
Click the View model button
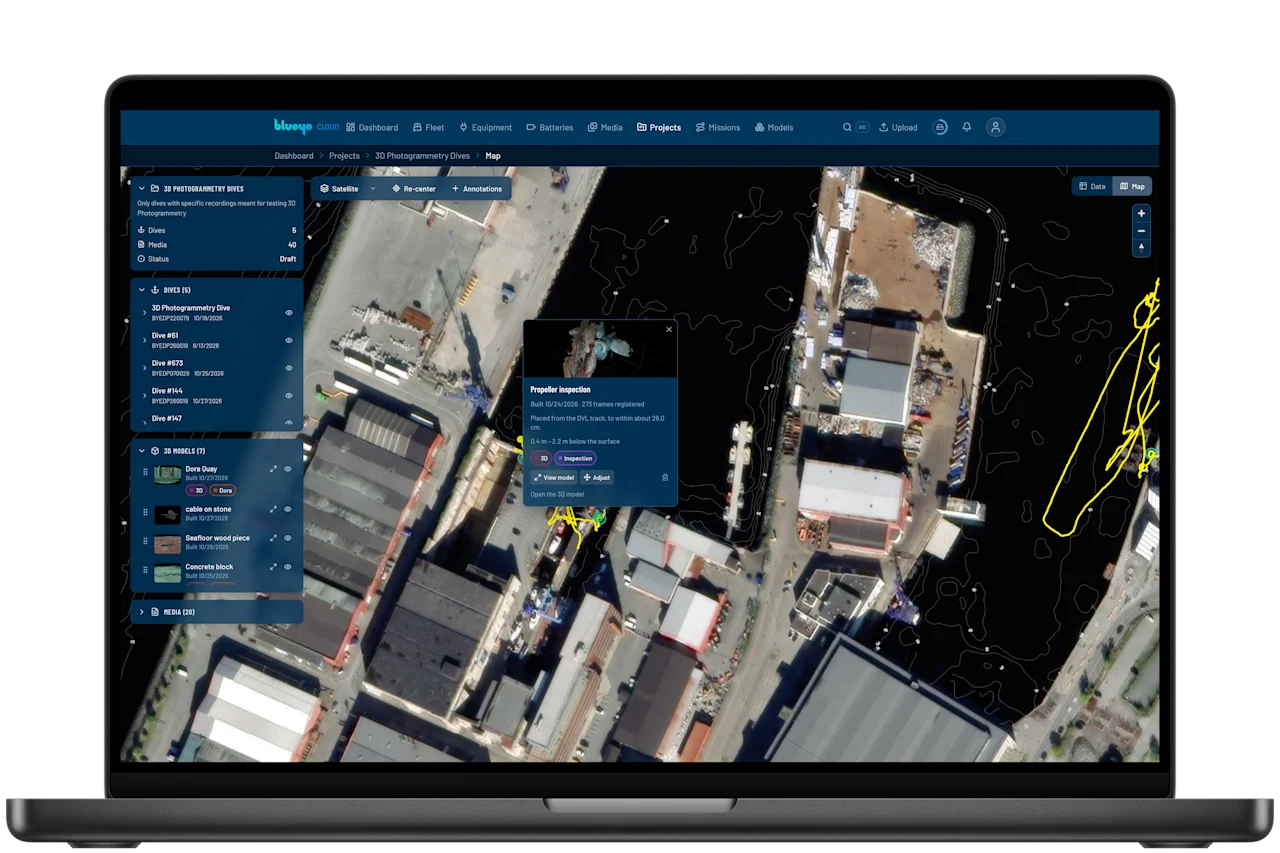point(553,478)
